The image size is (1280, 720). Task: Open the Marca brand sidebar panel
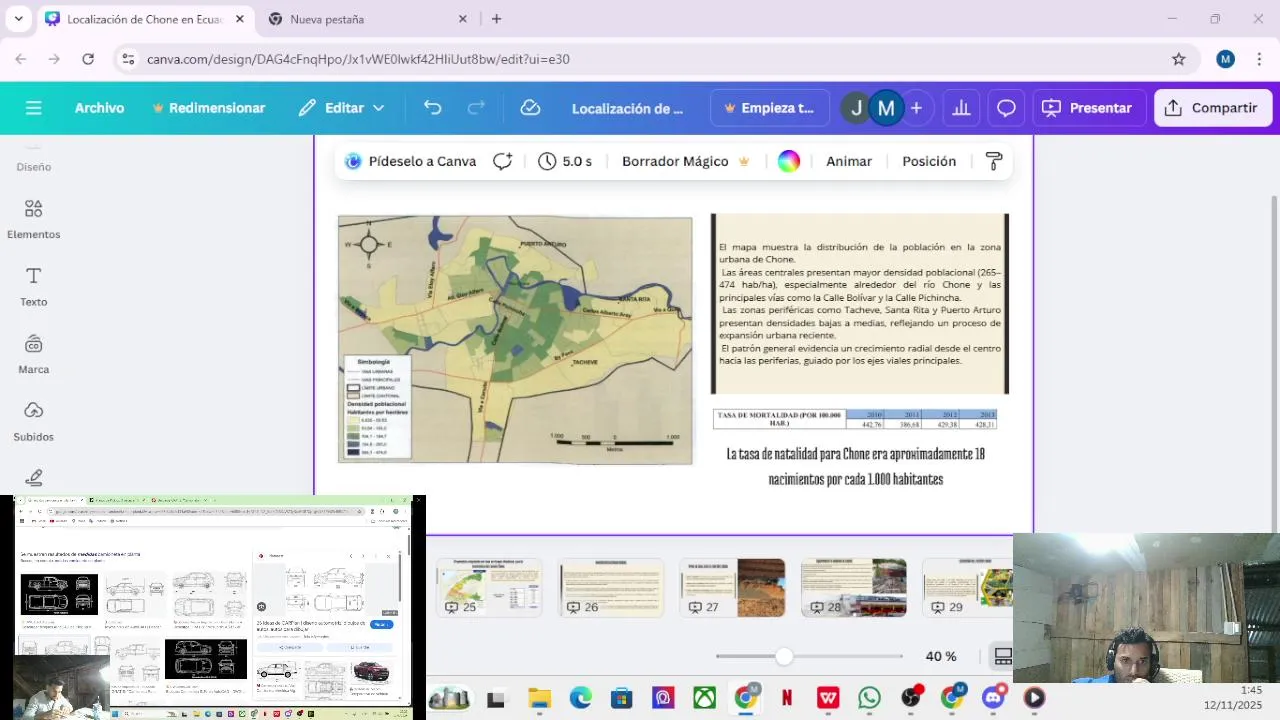click(x=33, y=354)
